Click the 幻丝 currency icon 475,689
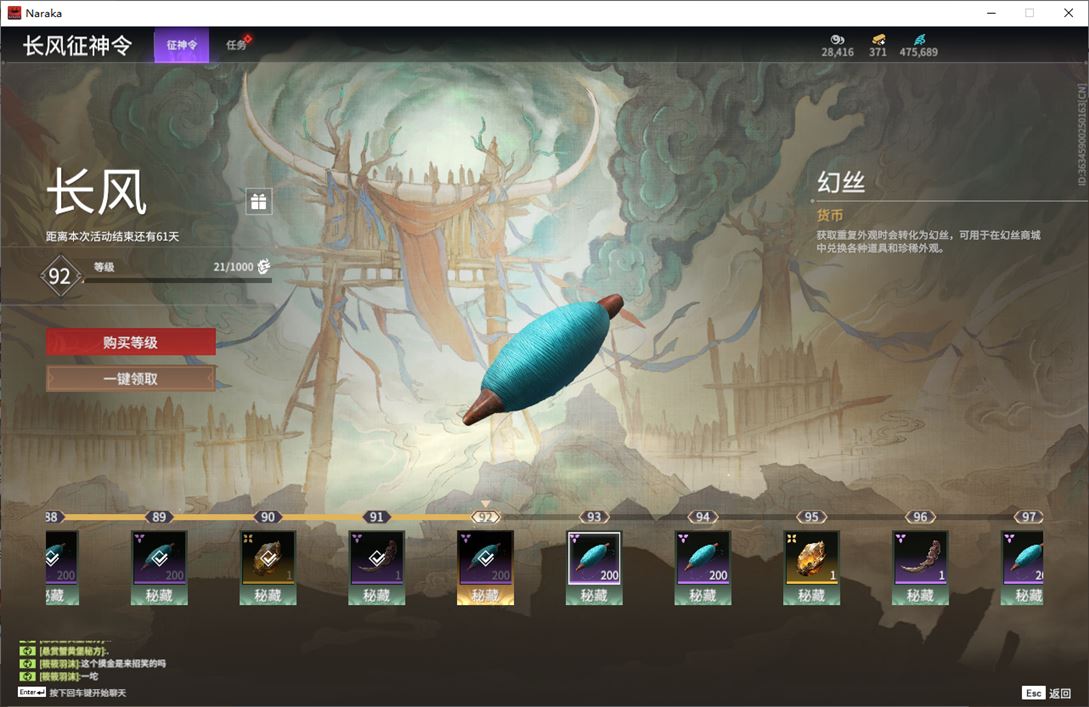Image resolution: width=1089 pixels, height=707 pixels. click(919, 40)
